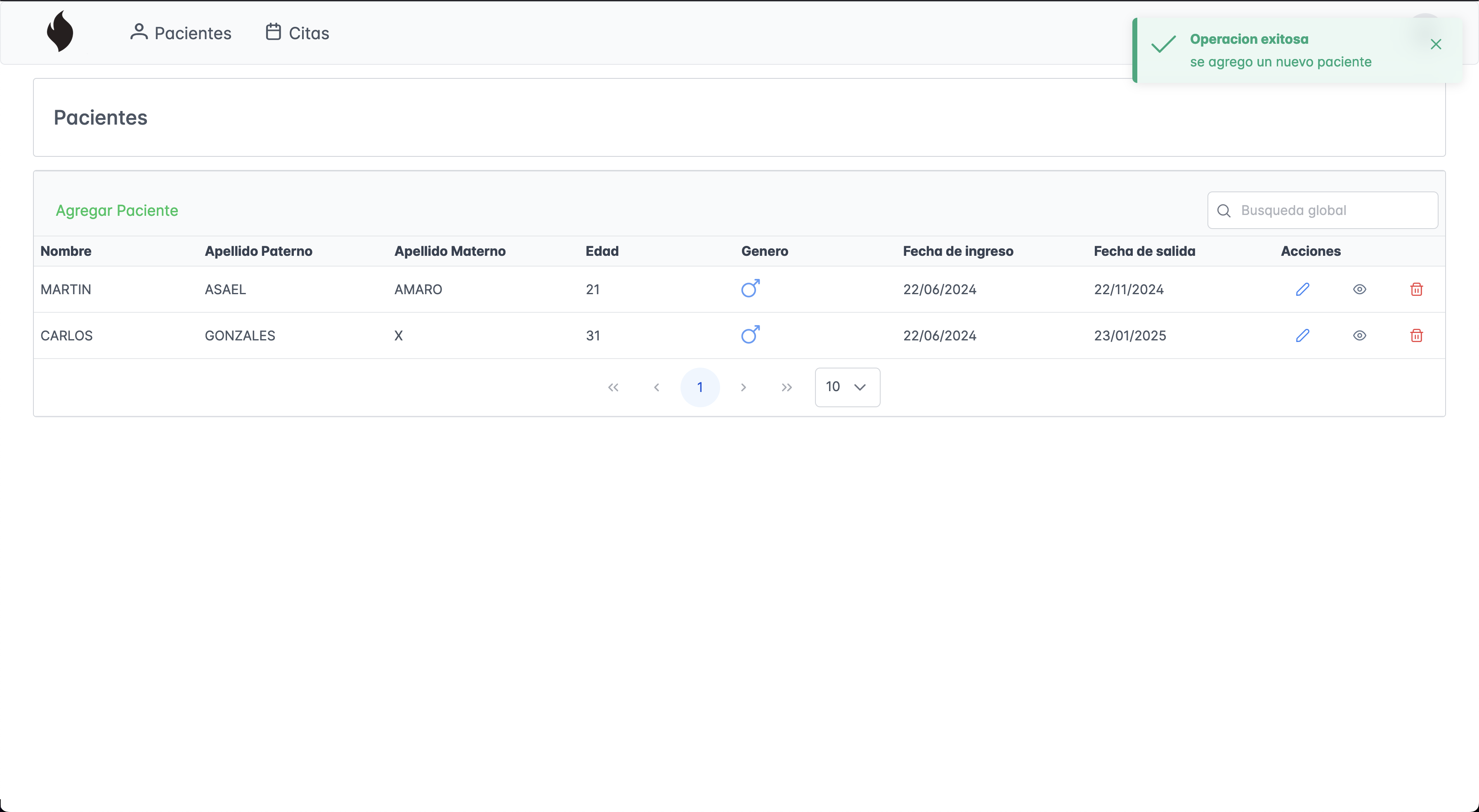The image size is (1479, 812).
Task: Open the Citas menu item
Action: point(298,33)
